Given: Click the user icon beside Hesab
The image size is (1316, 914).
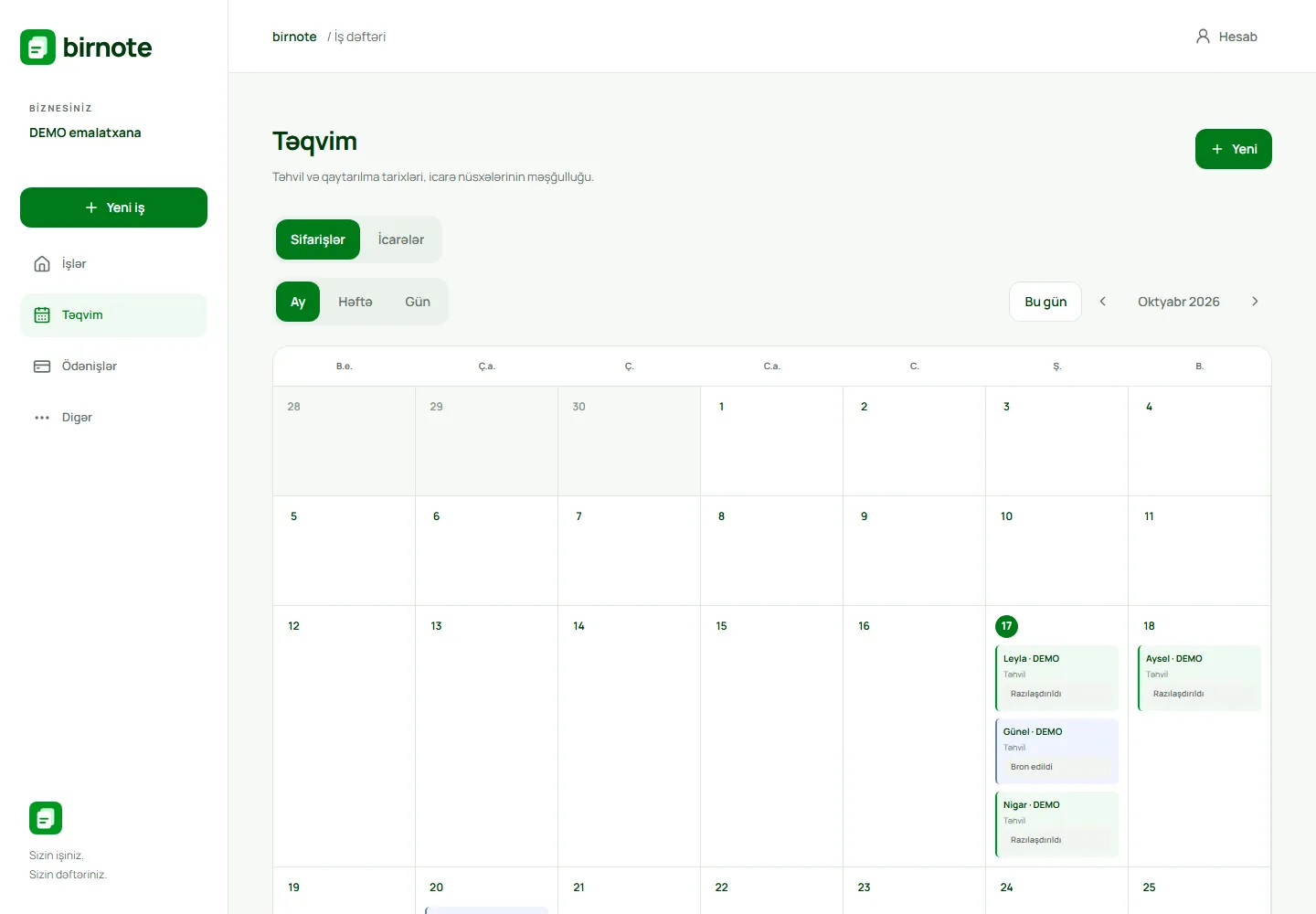Looking at the screenshot, I should point(1203,37).
